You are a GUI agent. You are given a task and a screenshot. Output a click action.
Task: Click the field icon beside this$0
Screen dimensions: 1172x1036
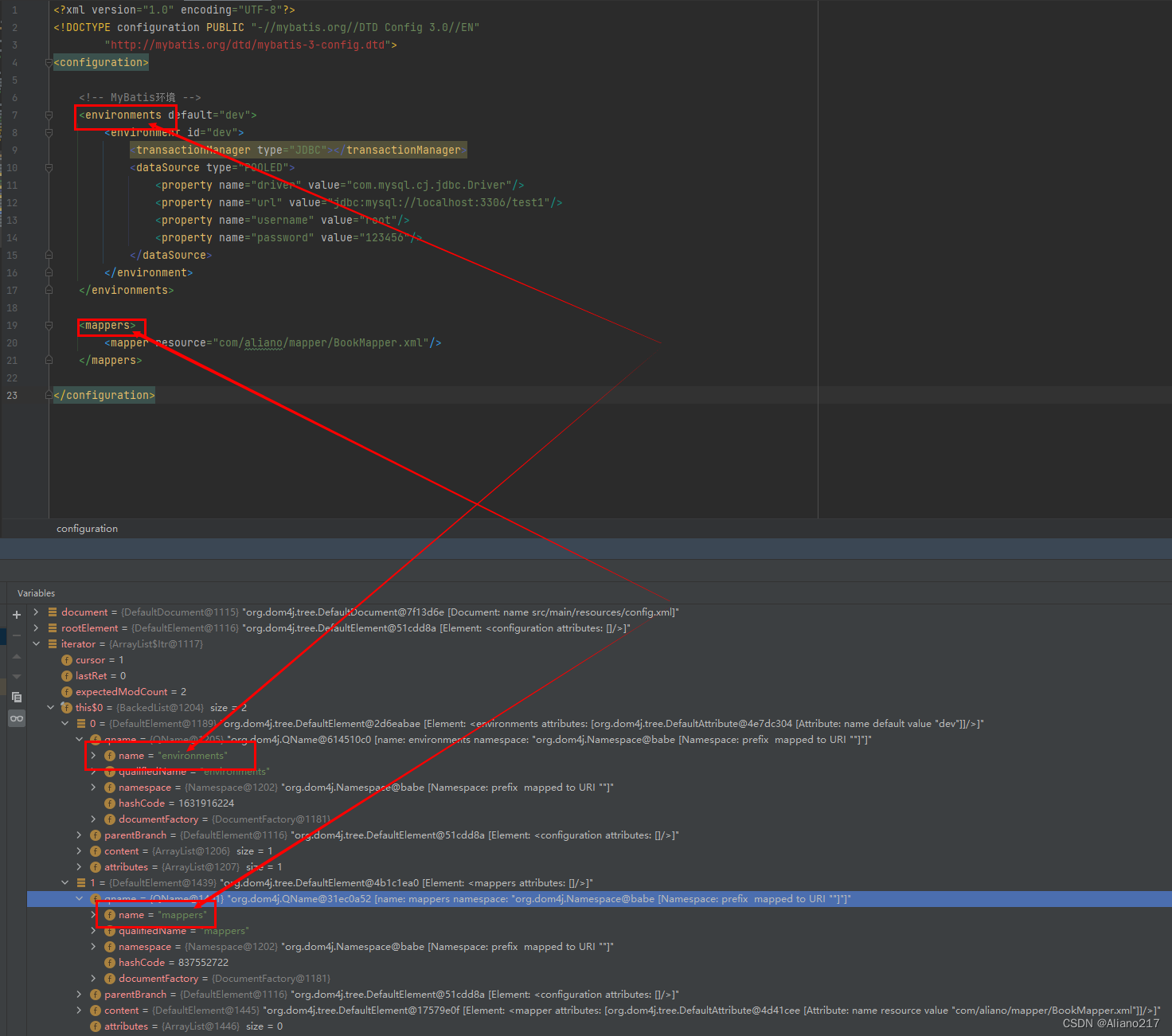(67, 708)
